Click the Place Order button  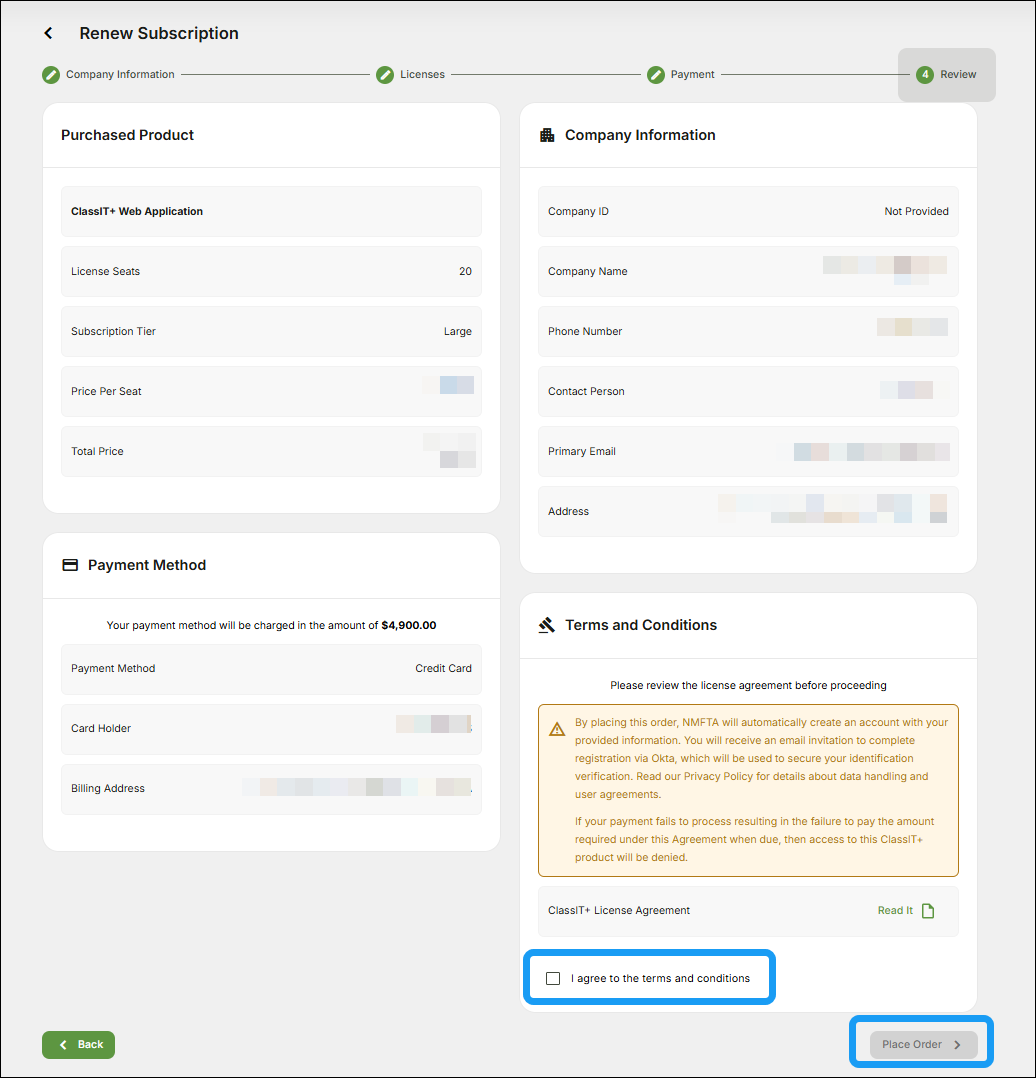point(922,1044)
